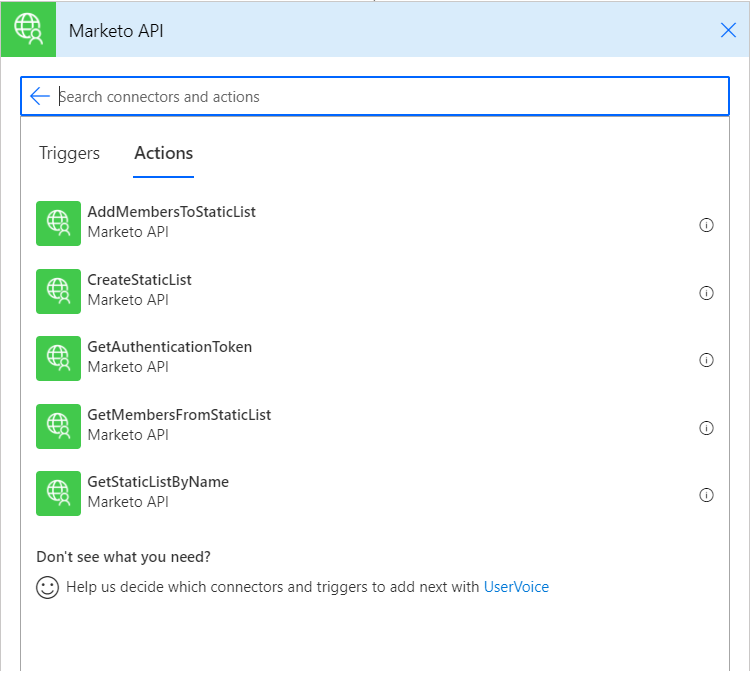
Task: Click the GetAuthenticationToken action icon
Action: point(58,358)
